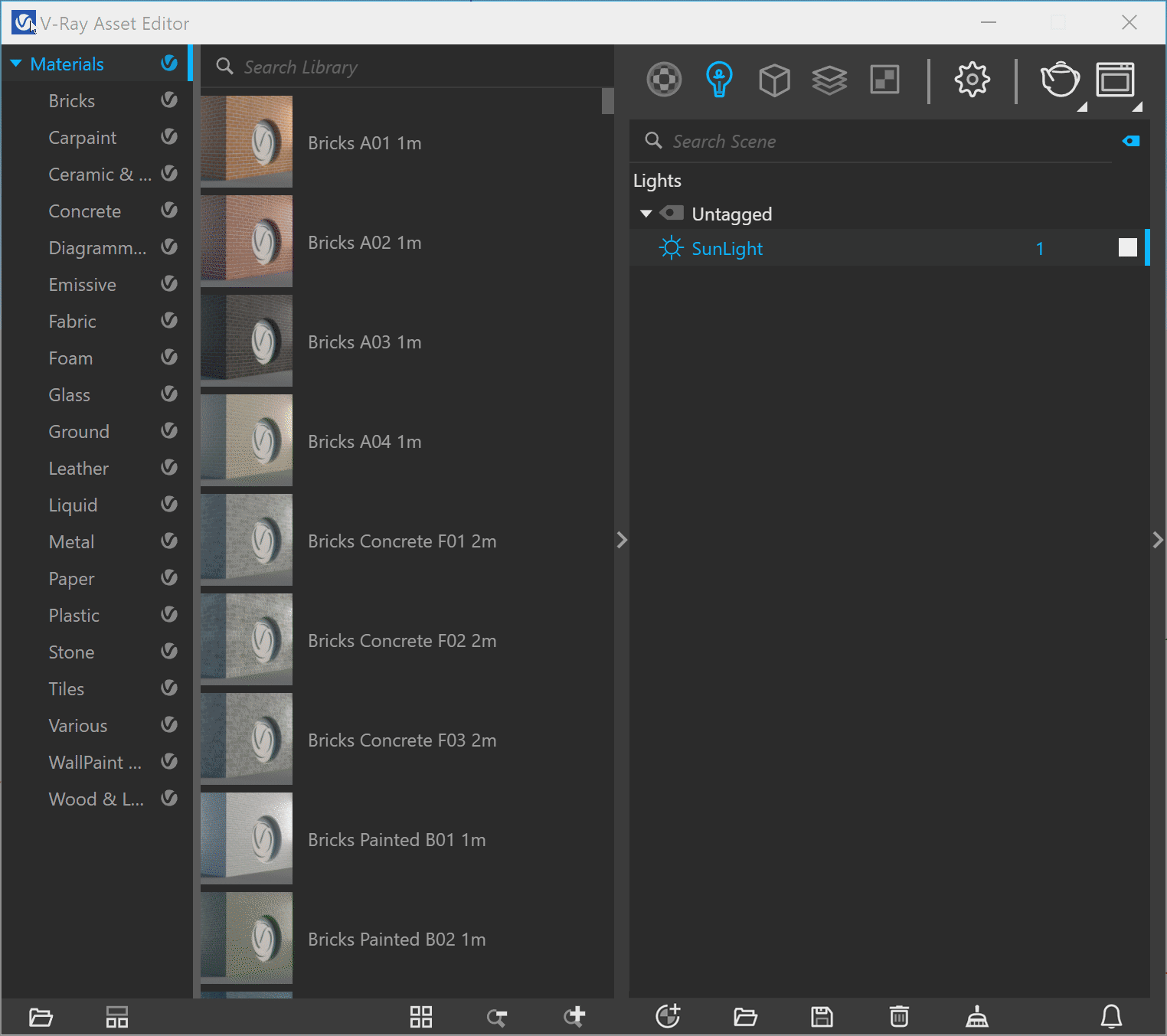
Task: Click V-Ray badge next to Tiles
Action: point(169,688)
